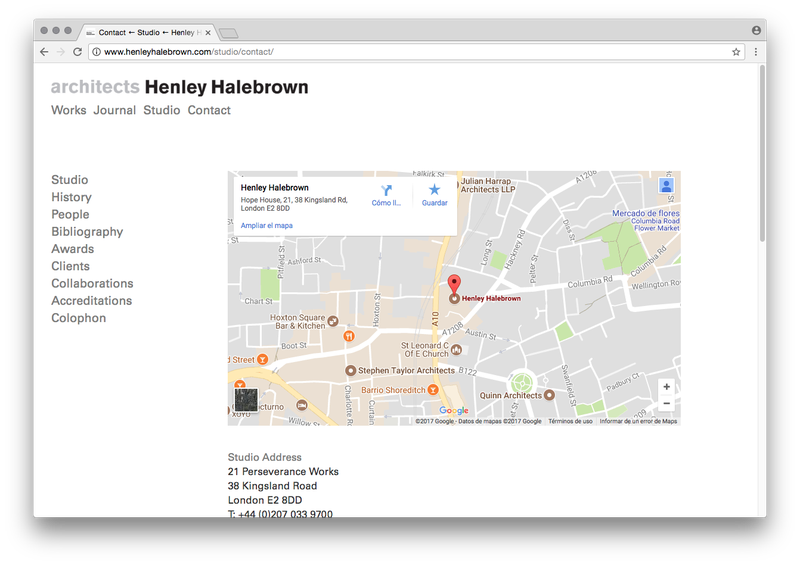Click the architects Henley Halebrown logo
This screenshot has width=800, height=565.
point(180,87)
